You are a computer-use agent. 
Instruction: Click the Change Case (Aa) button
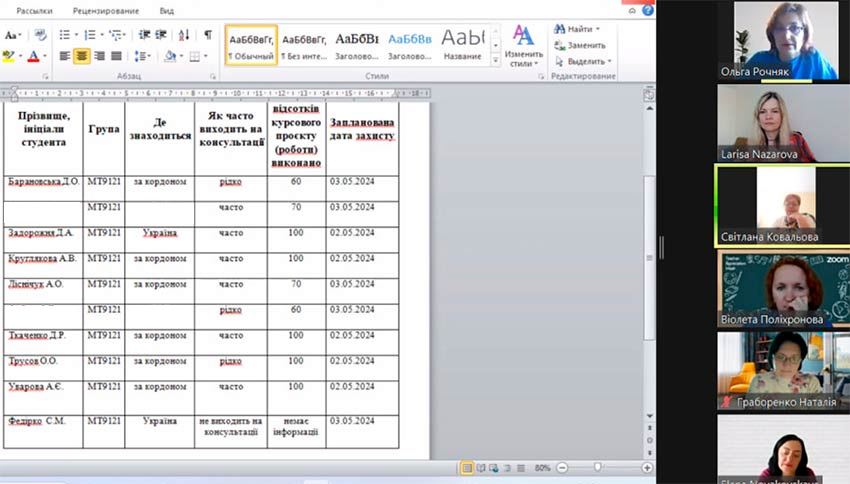click(x=12, y=36)
